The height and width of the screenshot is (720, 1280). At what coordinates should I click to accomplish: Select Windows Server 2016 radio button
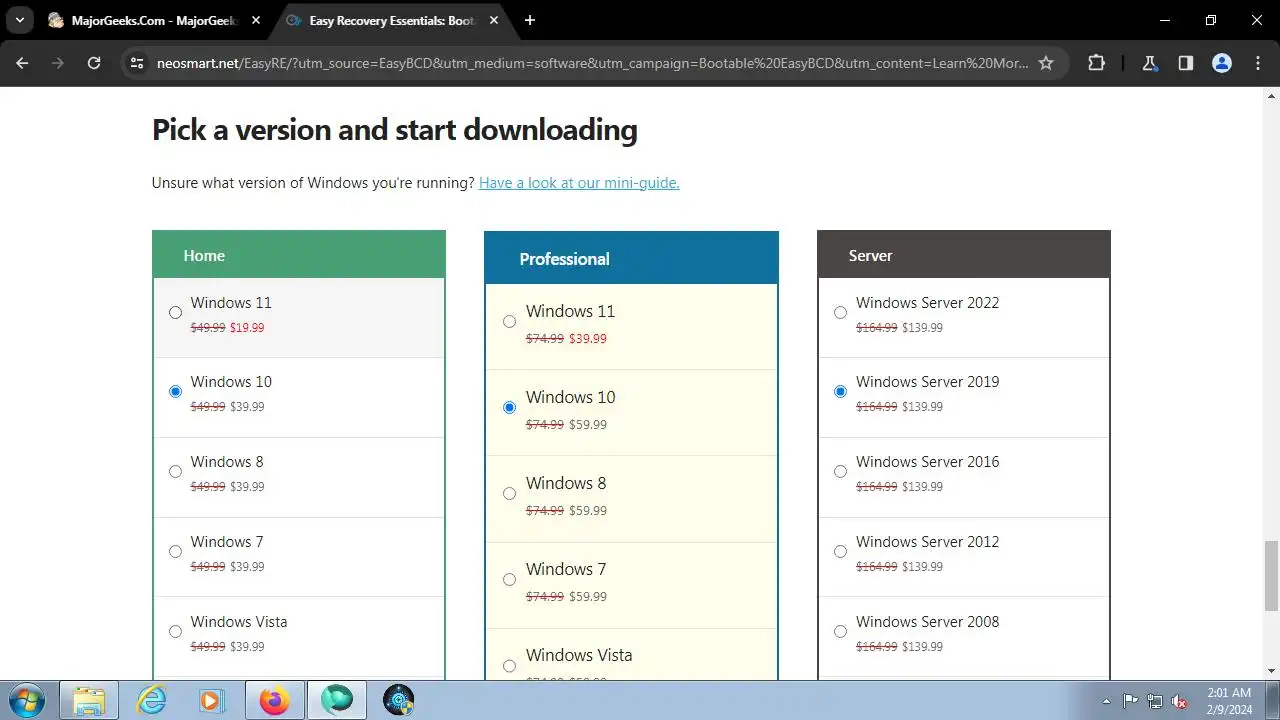[841, 471]
